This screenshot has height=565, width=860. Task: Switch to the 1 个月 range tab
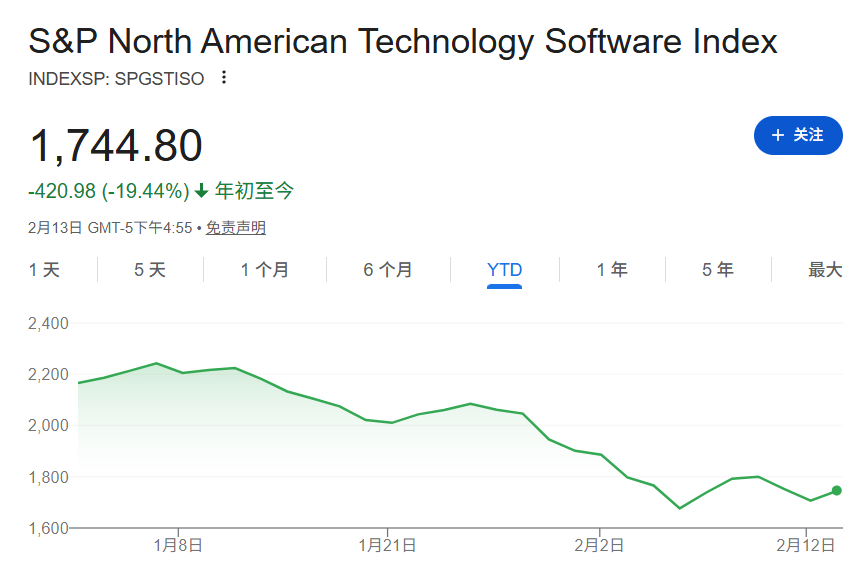pos(265,270)
